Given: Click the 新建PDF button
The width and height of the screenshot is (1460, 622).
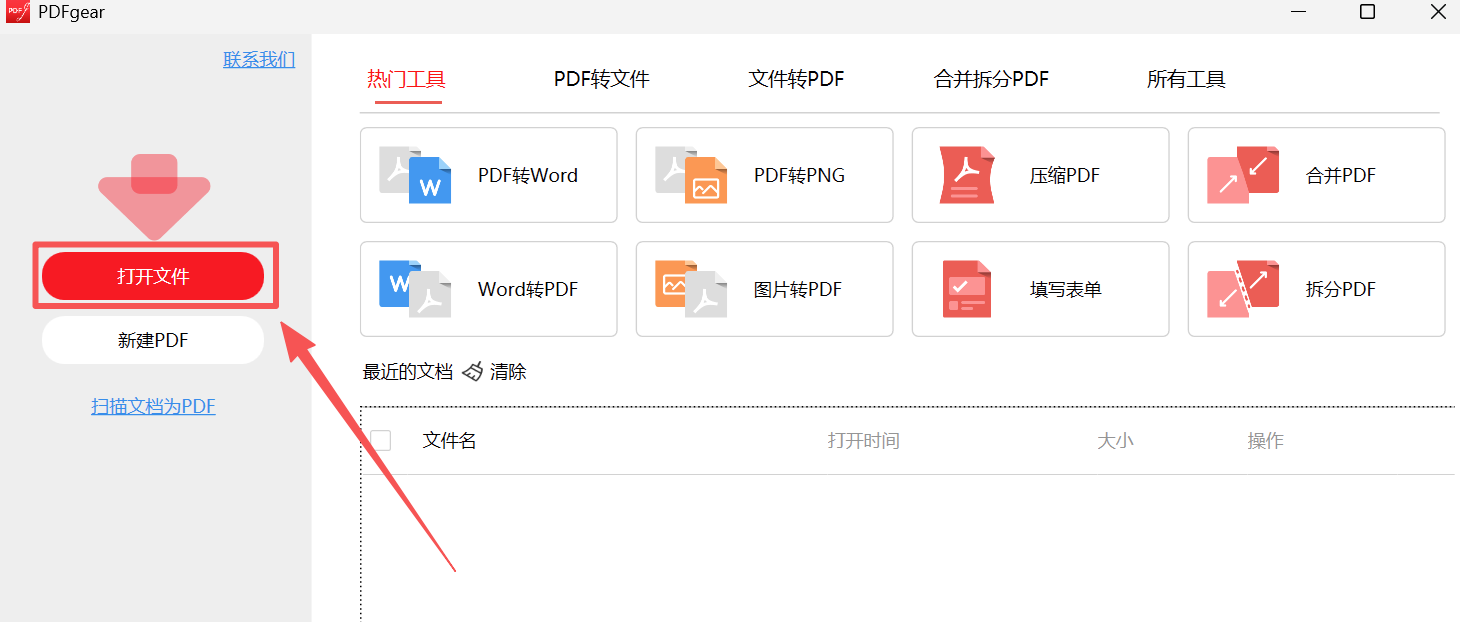Looking at the screenshot, I should tap(152, 340).
